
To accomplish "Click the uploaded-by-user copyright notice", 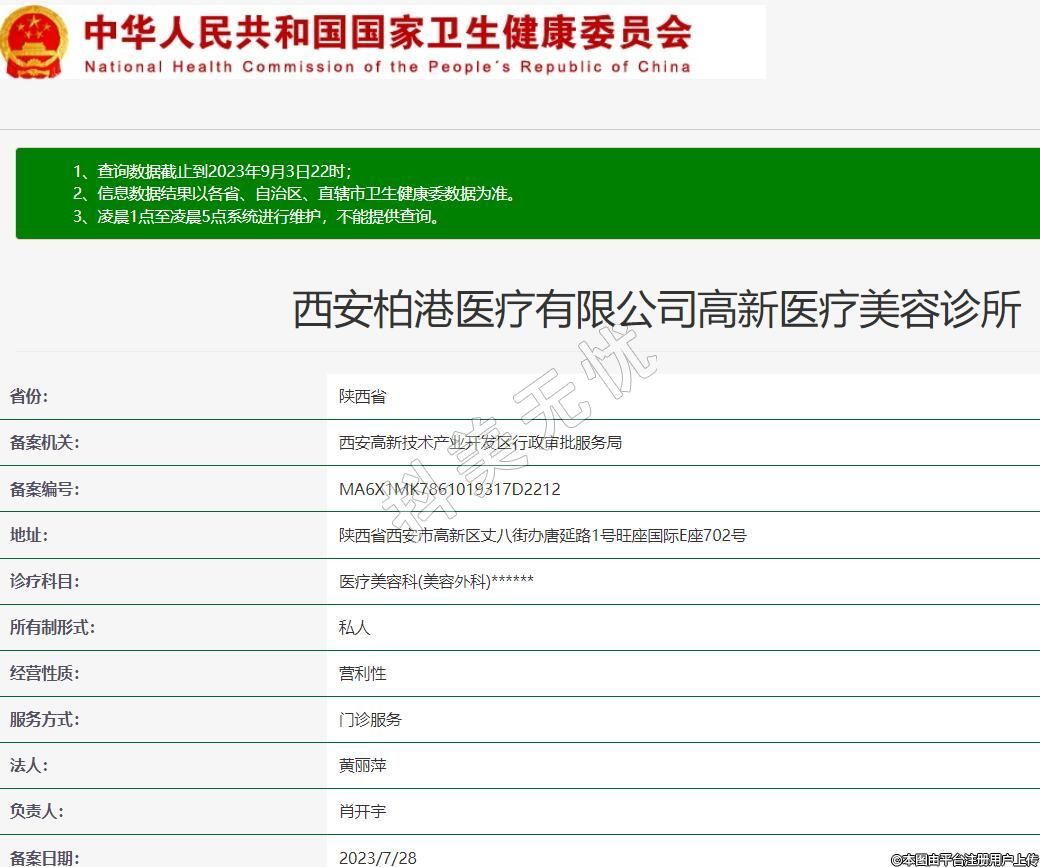I will pos(964,859).
